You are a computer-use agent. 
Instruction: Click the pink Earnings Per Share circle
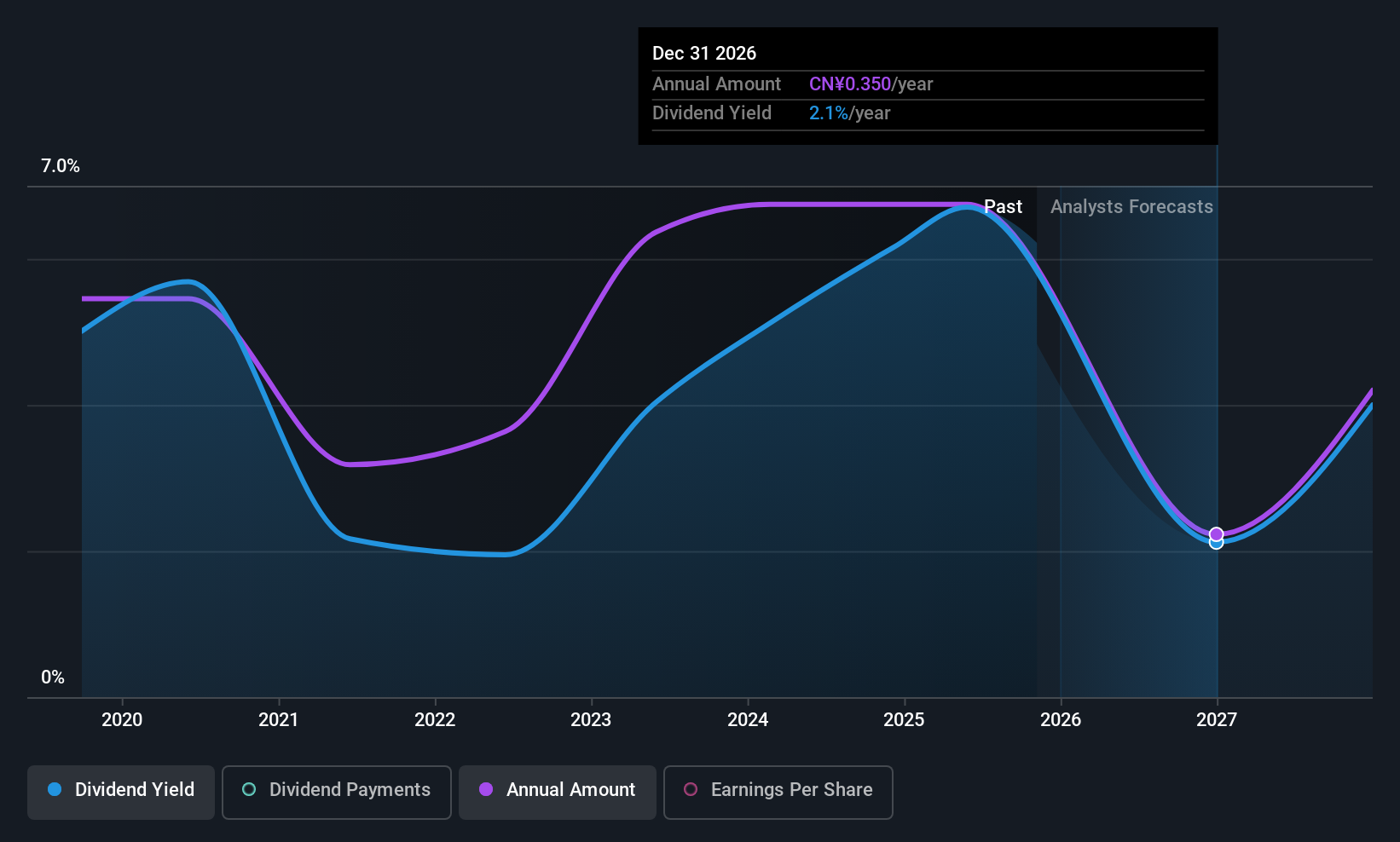[x=691, y=790]
